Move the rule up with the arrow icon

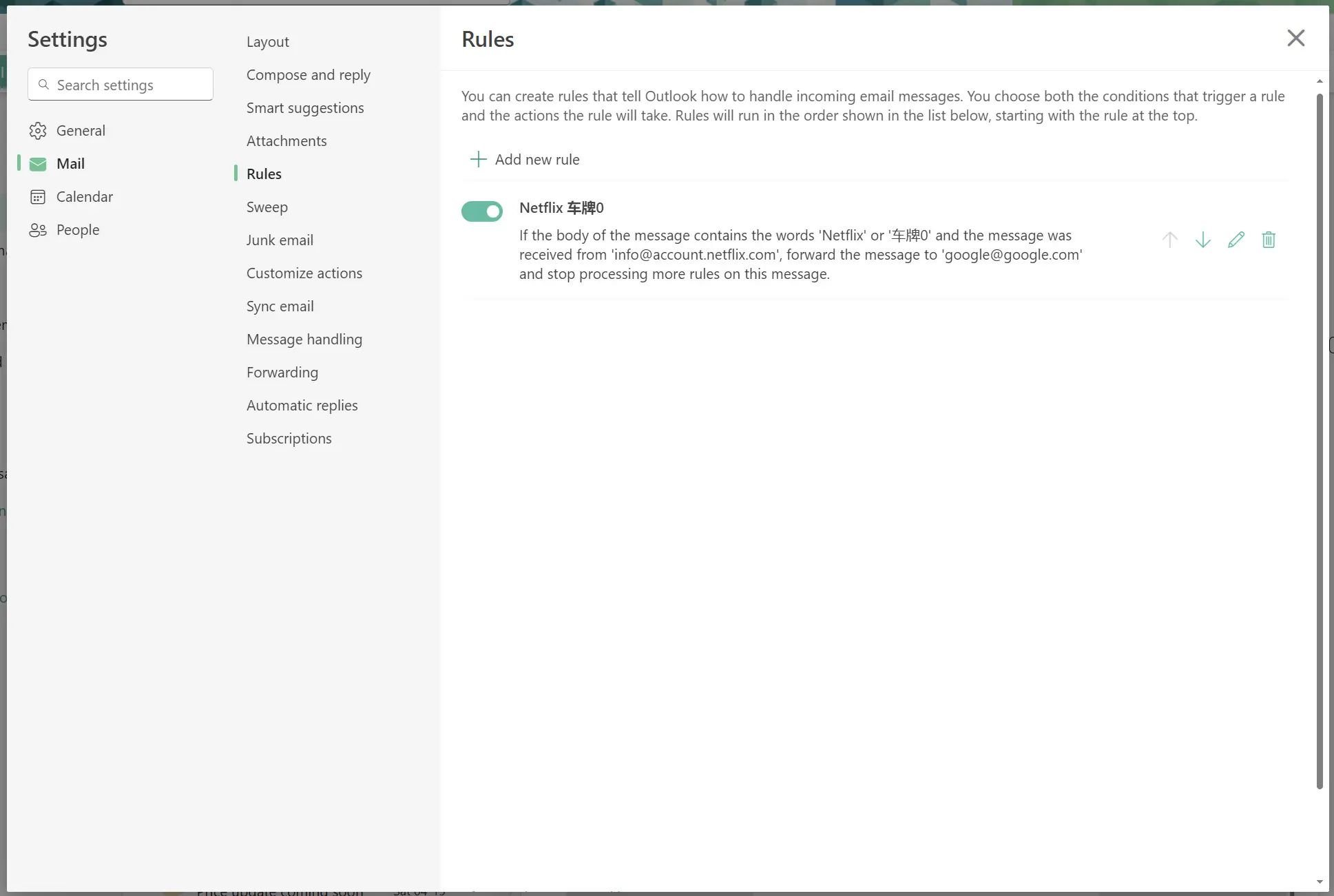click(1169, 240)
